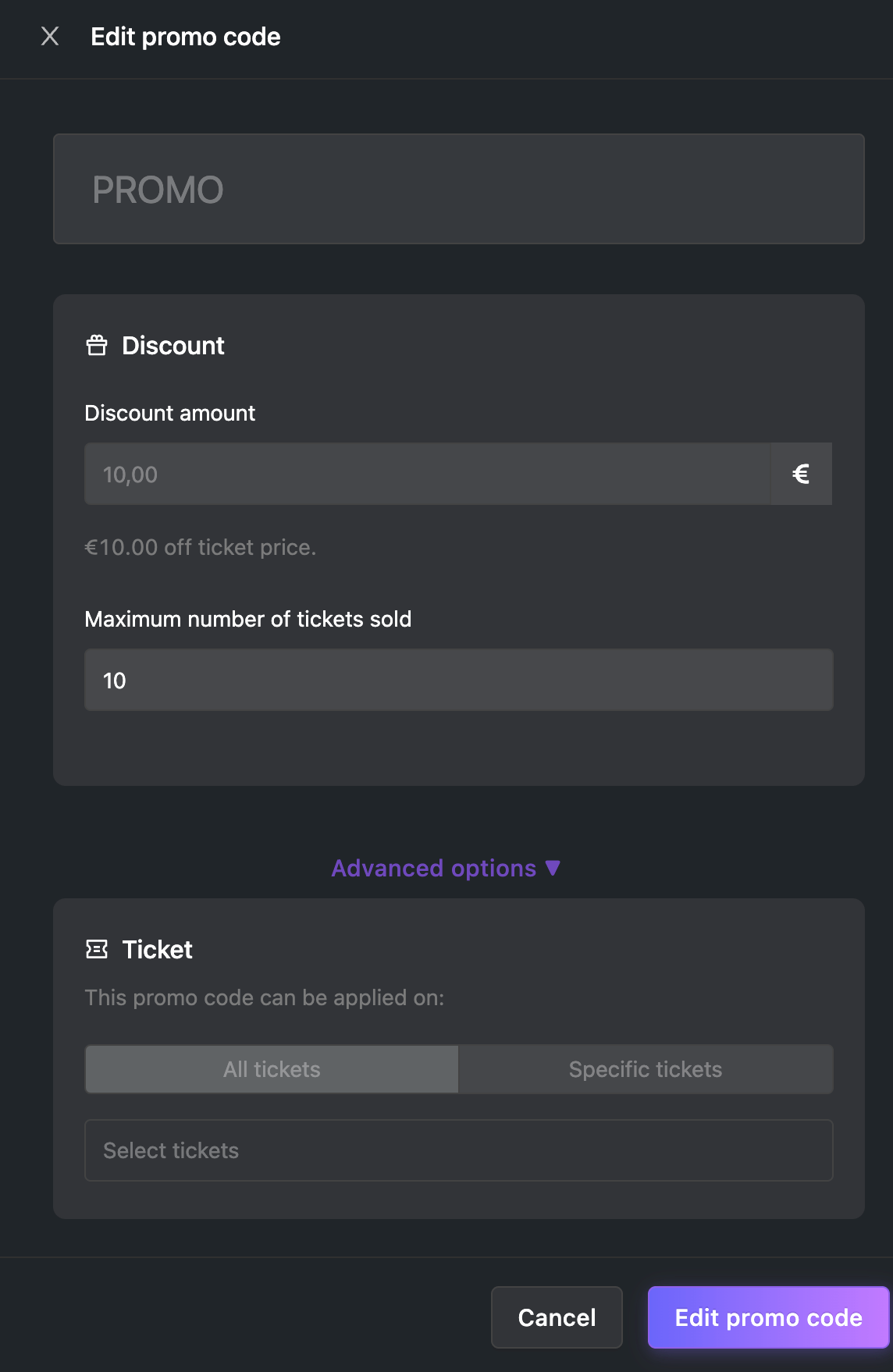The image size is (893, 1372).
Task: Click the Advanced options disclosure triangle
Action: [553, 867]
